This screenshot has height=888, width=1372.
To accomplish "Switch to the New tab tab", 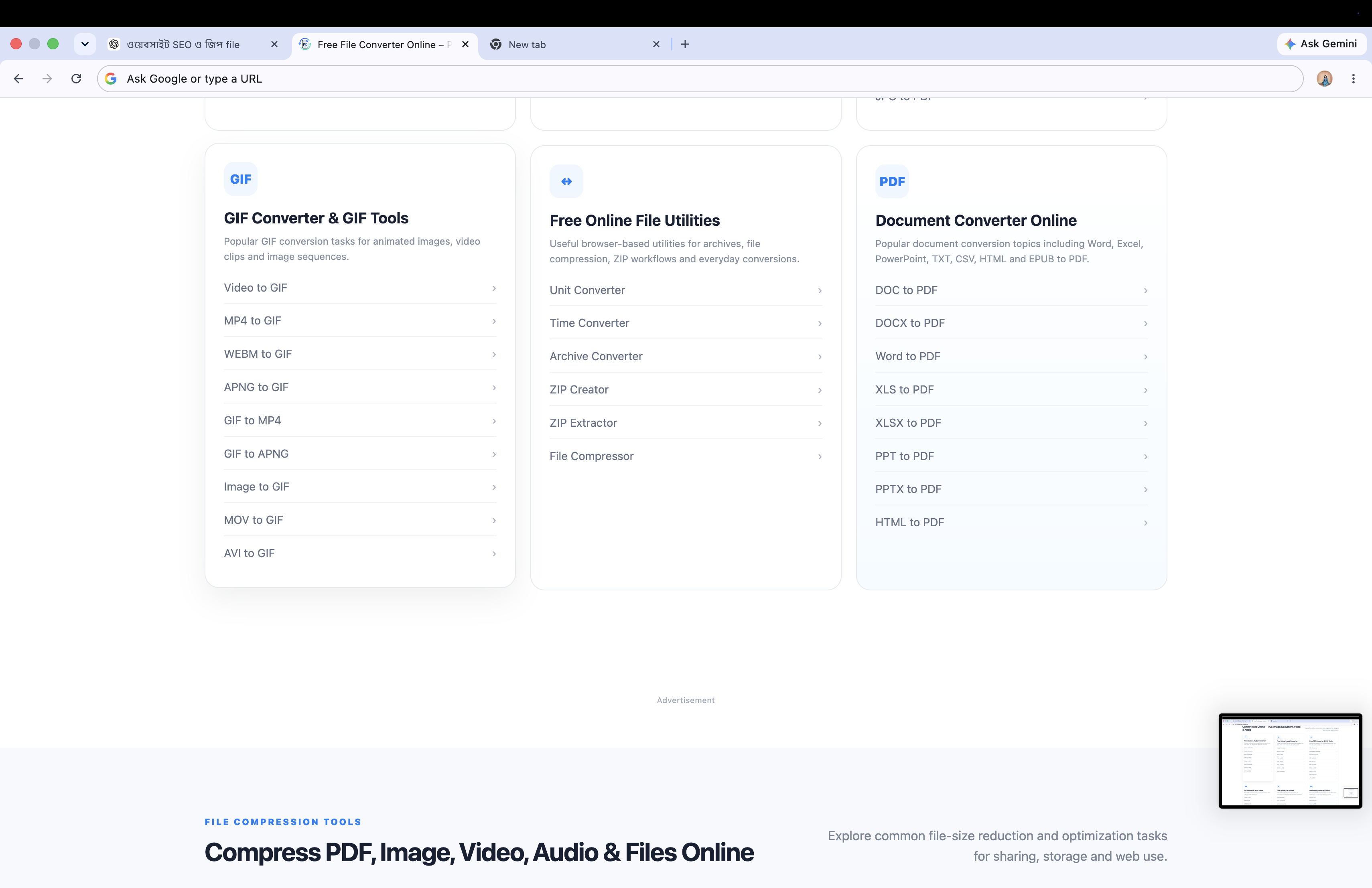I will [x=575, y=45].
